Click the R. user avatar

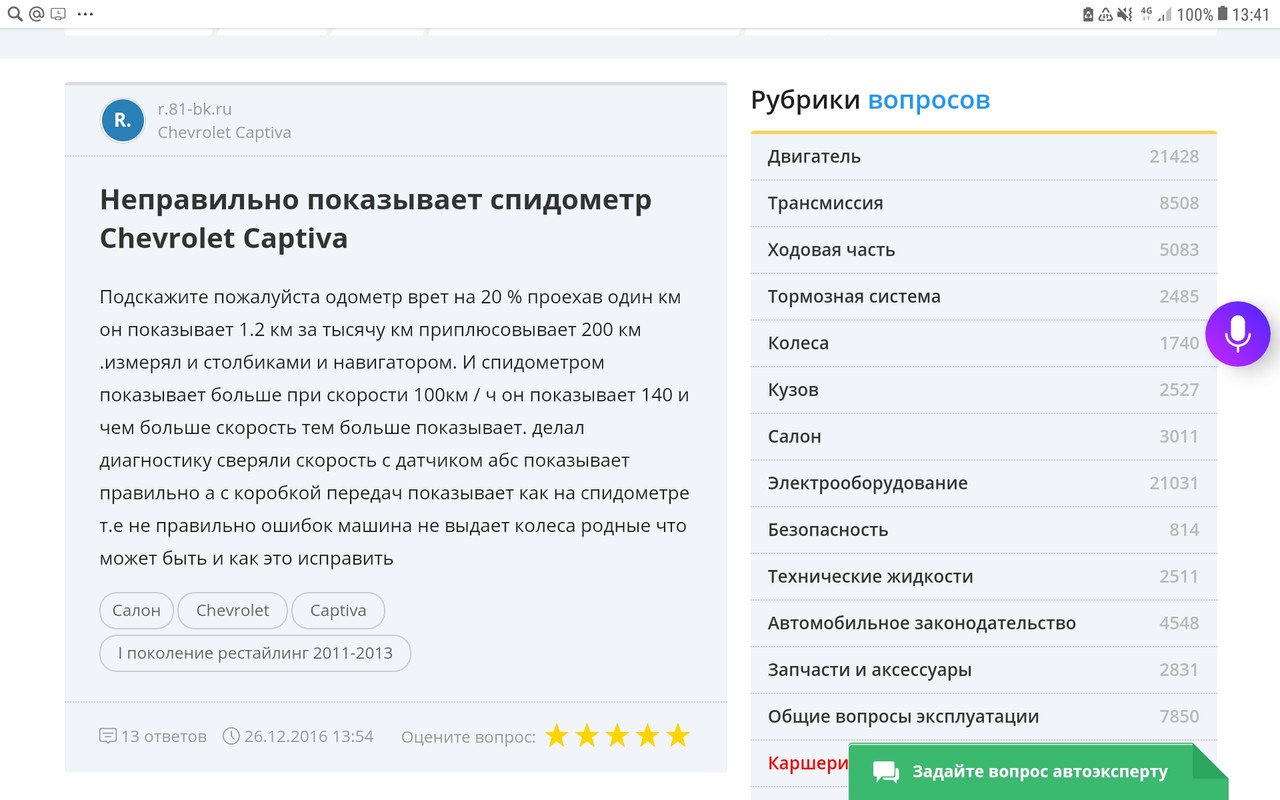coord(123,120)
